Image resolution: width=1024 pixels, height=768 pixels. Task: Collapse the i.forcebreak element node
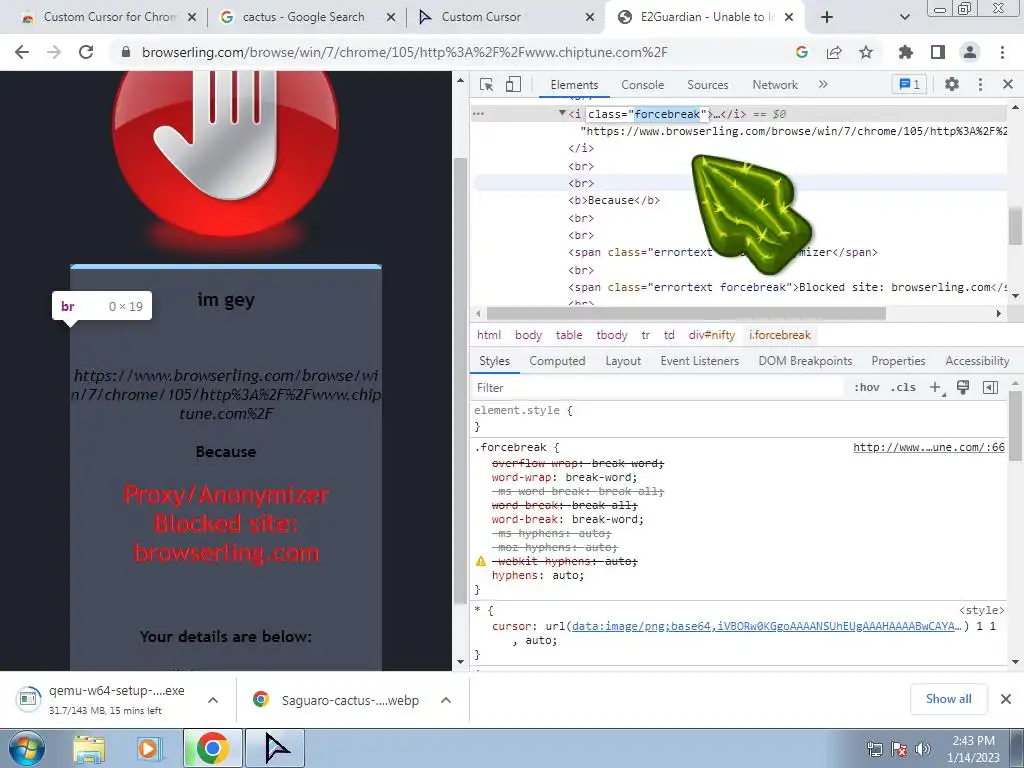[562, 114]
